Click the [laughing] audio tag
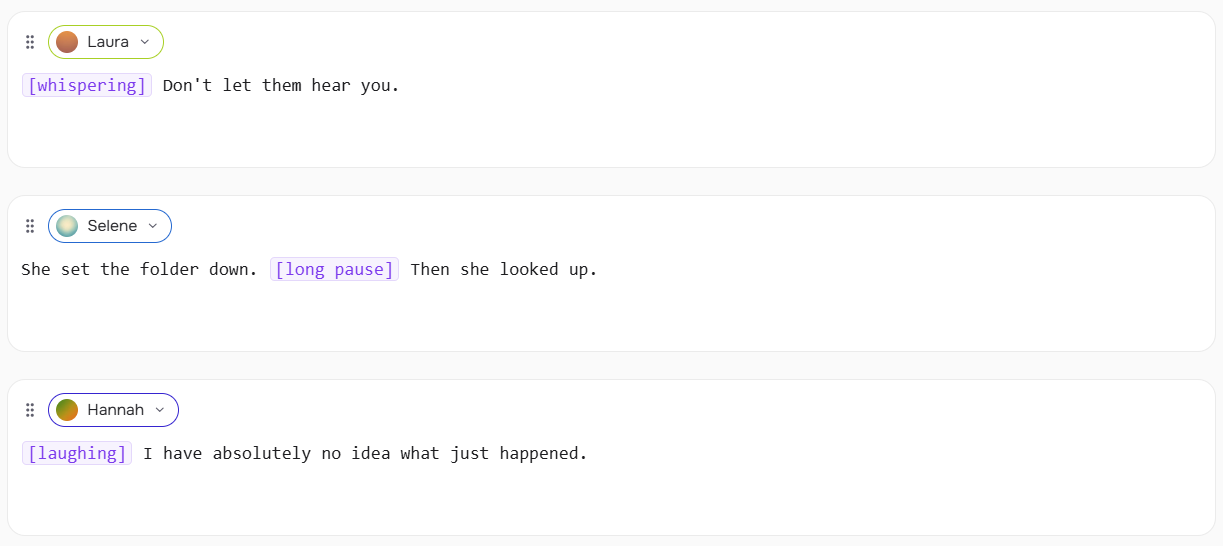1223x546 pixels. [77, 453]
